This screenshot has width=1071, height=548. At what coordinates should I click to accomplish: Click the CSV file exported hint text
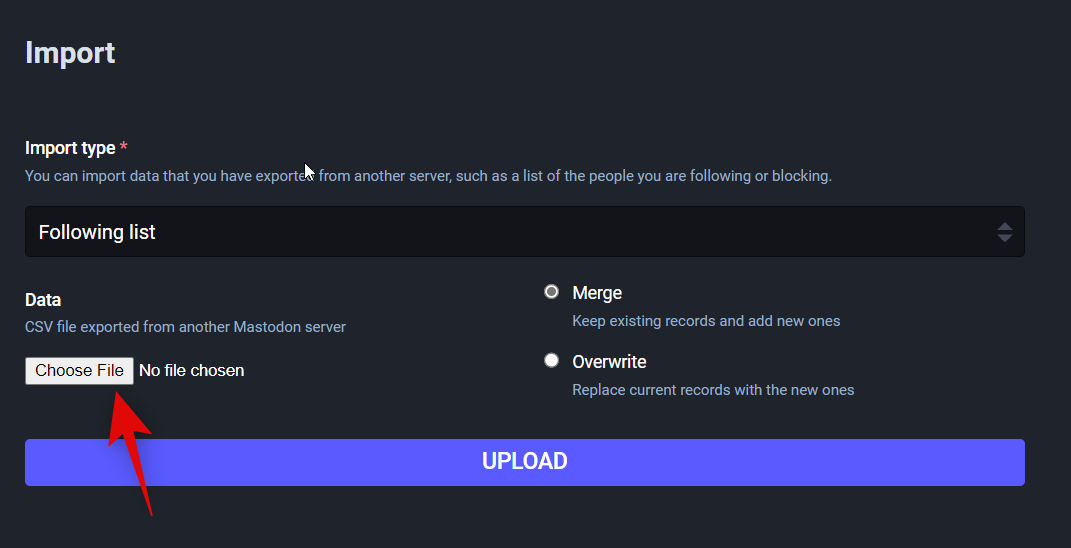(x=185, y=327)
